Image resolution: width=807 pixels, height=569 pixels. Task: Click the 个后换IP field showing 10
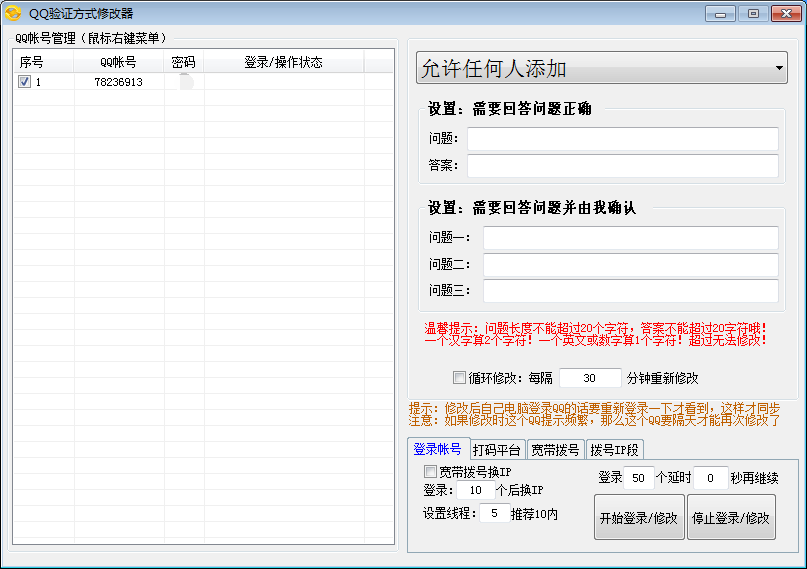(x=476, y=490)
